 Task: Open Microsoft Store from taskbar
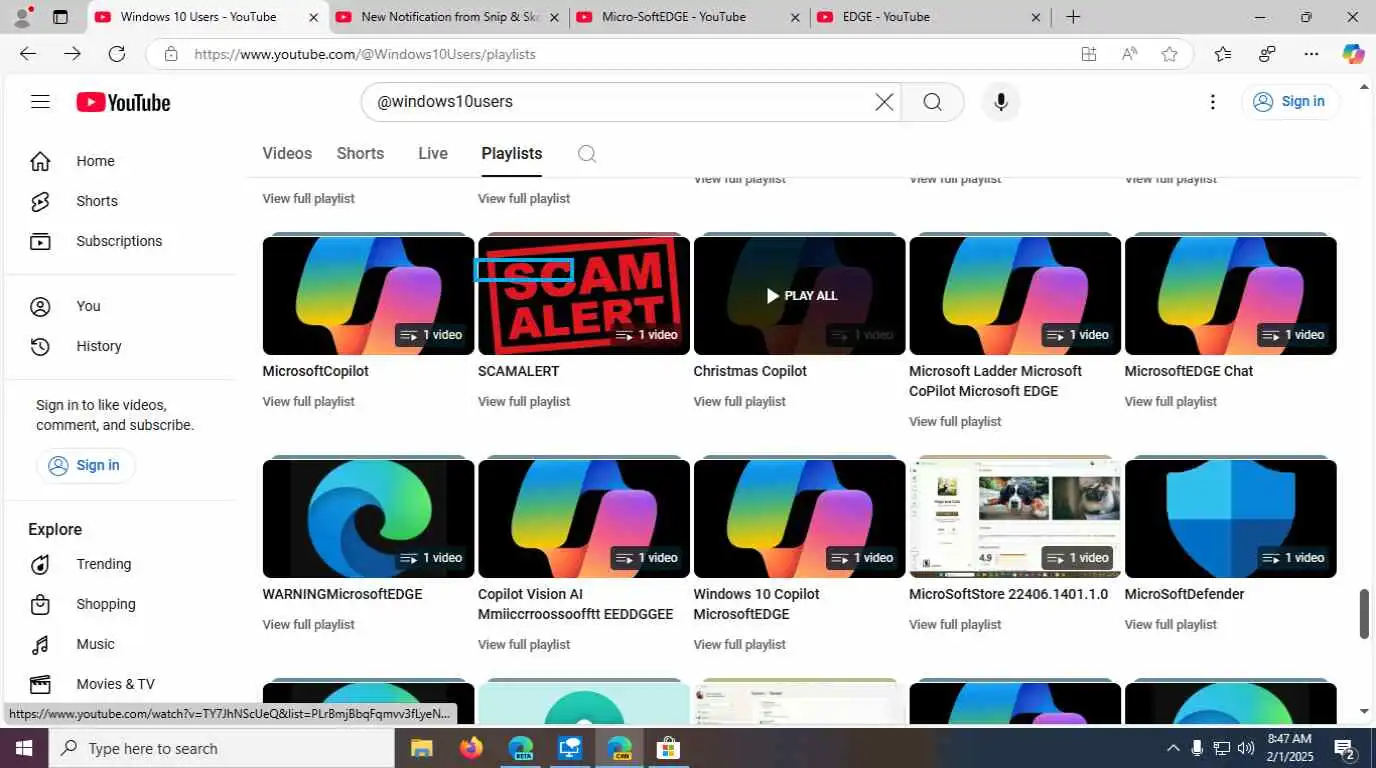[668, 748]
